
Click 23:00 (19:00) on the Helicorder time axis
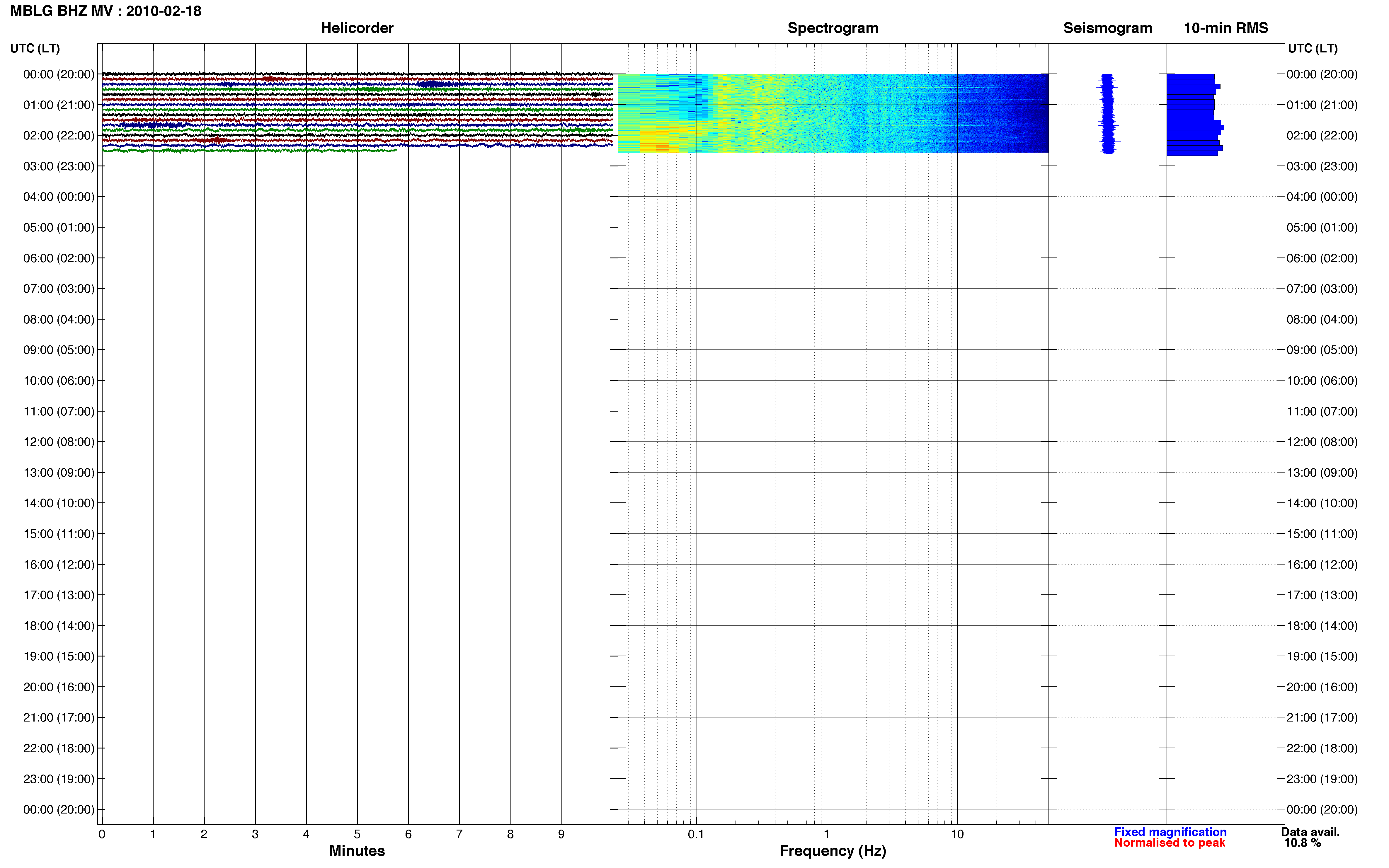pos(59,778)
